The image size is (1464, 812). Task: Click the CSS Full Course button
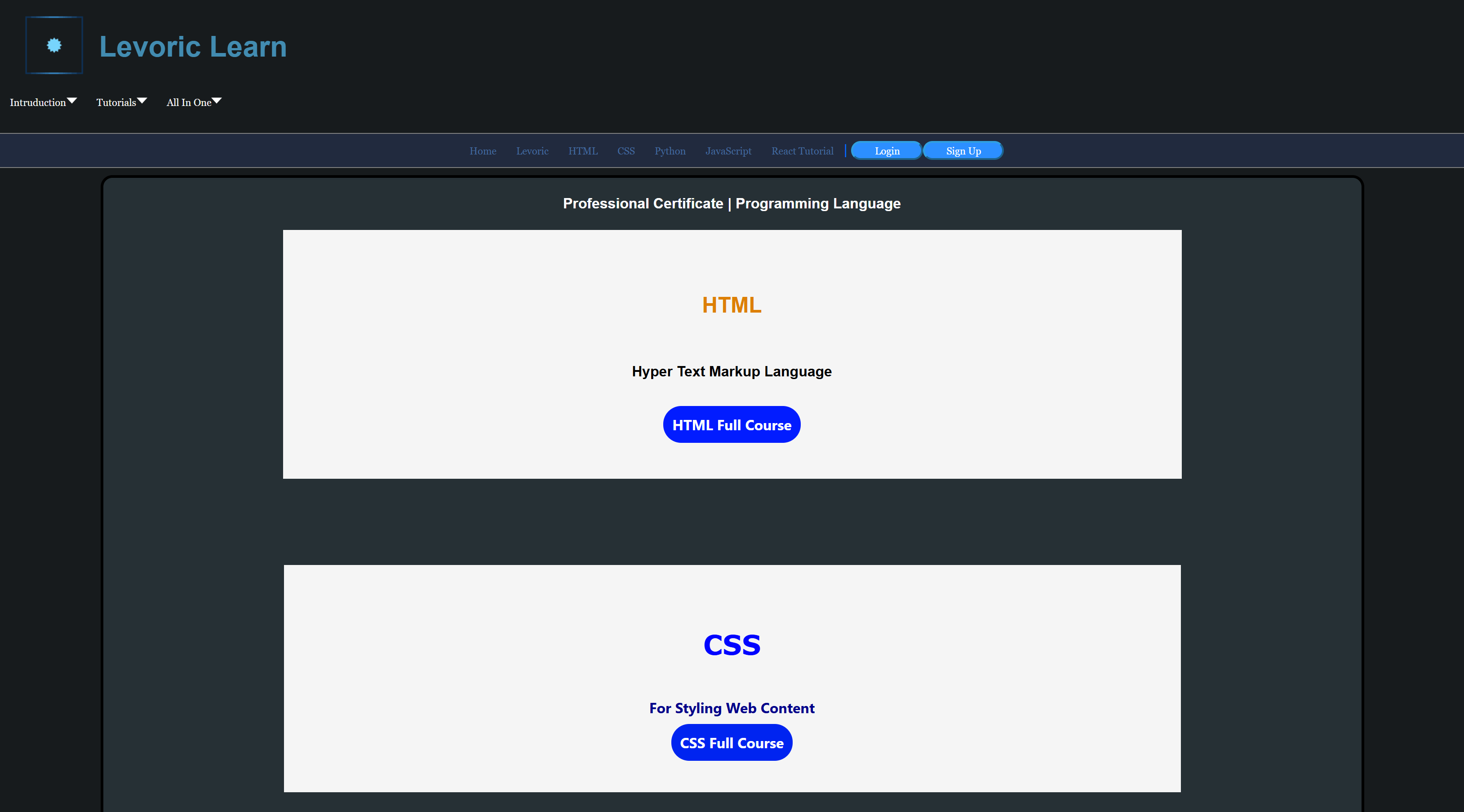click(731, 742)
